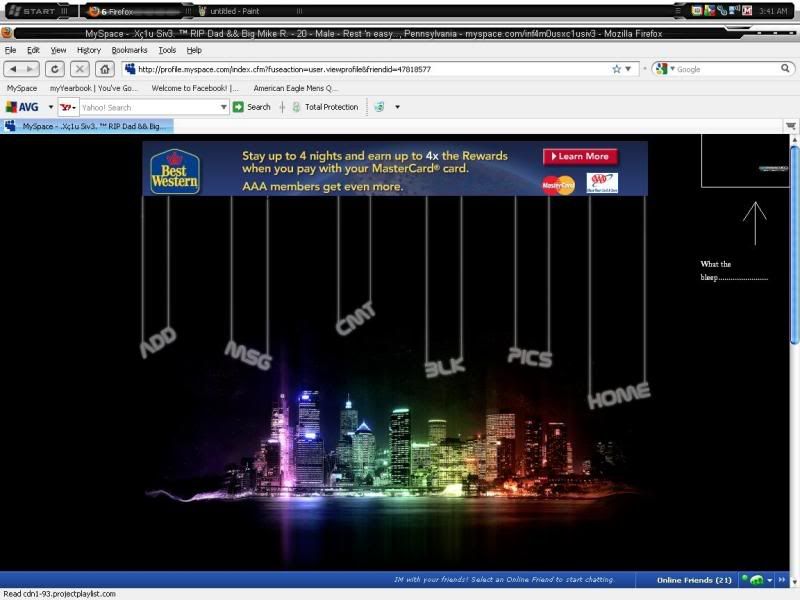The height and width of the screenshot is (600, 800).
Task: Select the MySpace profile tab
Action: pyautogui.click(x=87, y=126)
